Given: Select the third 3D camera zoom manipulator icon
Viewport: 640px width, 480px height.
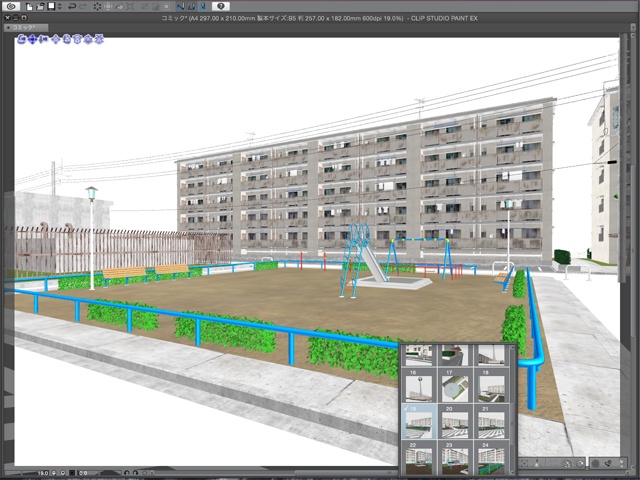Looking at the screenshot, I should [x=43, y=40].
